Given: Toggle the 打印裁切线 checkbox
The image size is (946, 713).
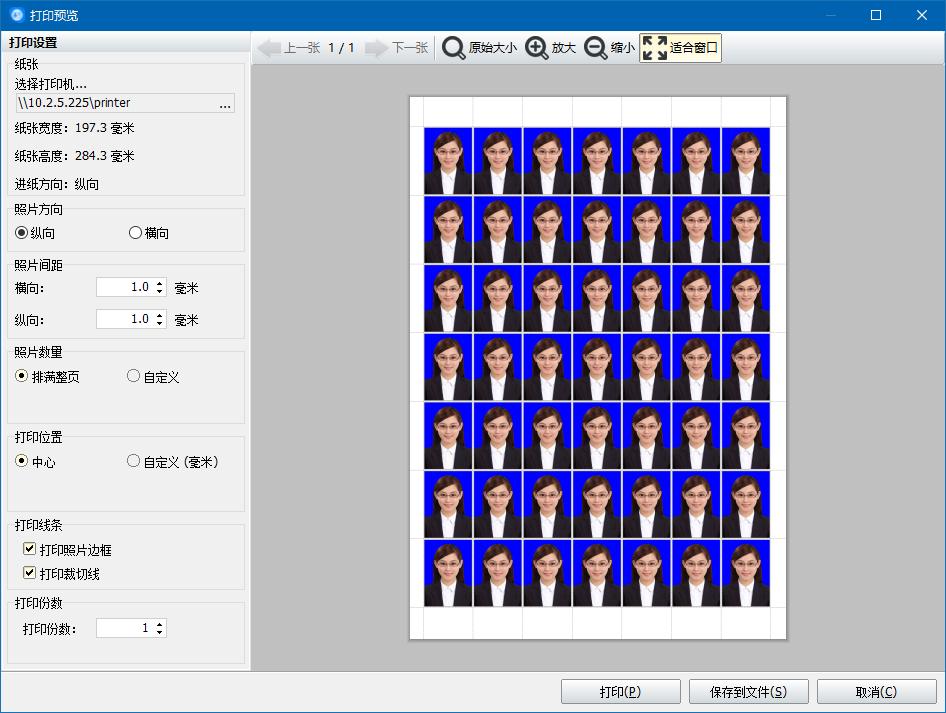Looking at the screenshot, I should click(x=29, y=572).
